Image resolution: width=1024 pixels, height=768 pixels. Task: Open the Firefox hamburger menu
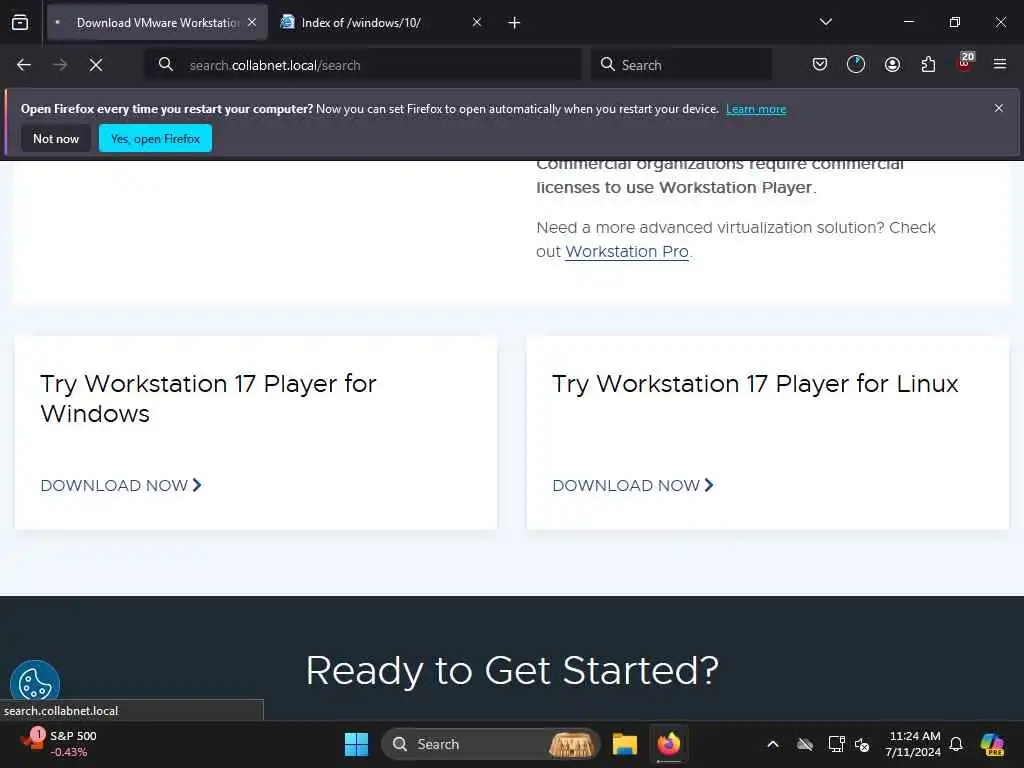1000,64
